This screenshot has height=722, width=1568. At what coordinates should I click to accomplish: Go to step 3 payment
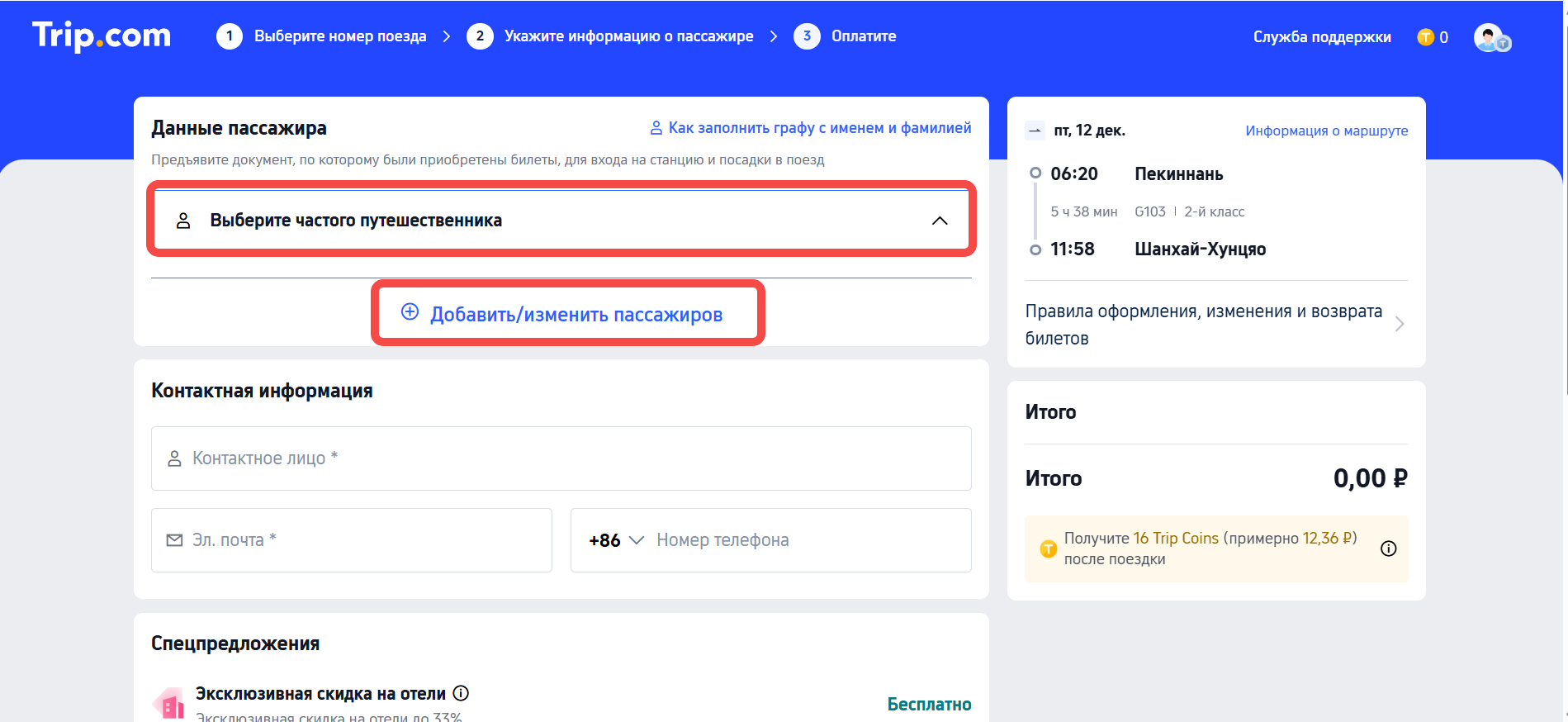tap(845, 36)
